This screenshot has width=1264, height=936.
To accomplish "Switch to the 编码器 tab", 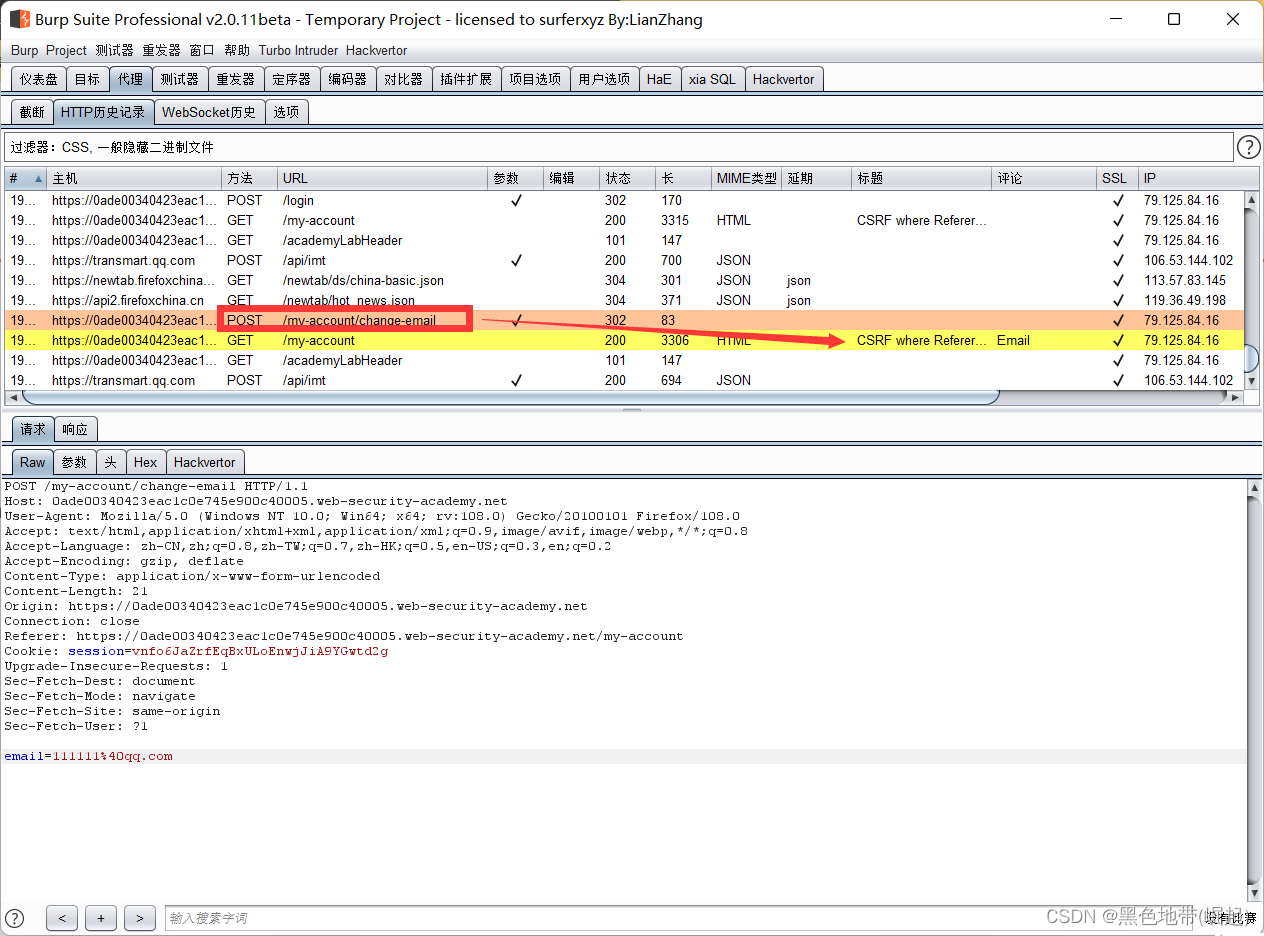I will [348, 79].
